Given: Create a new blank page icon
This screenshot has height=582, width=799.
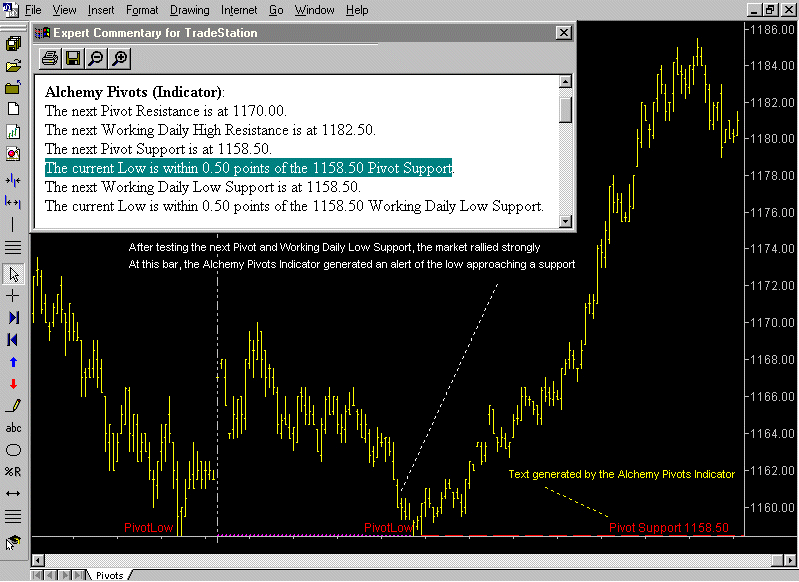Looking at the screenshot, I should pyautogui.click(x=13, y=109).
